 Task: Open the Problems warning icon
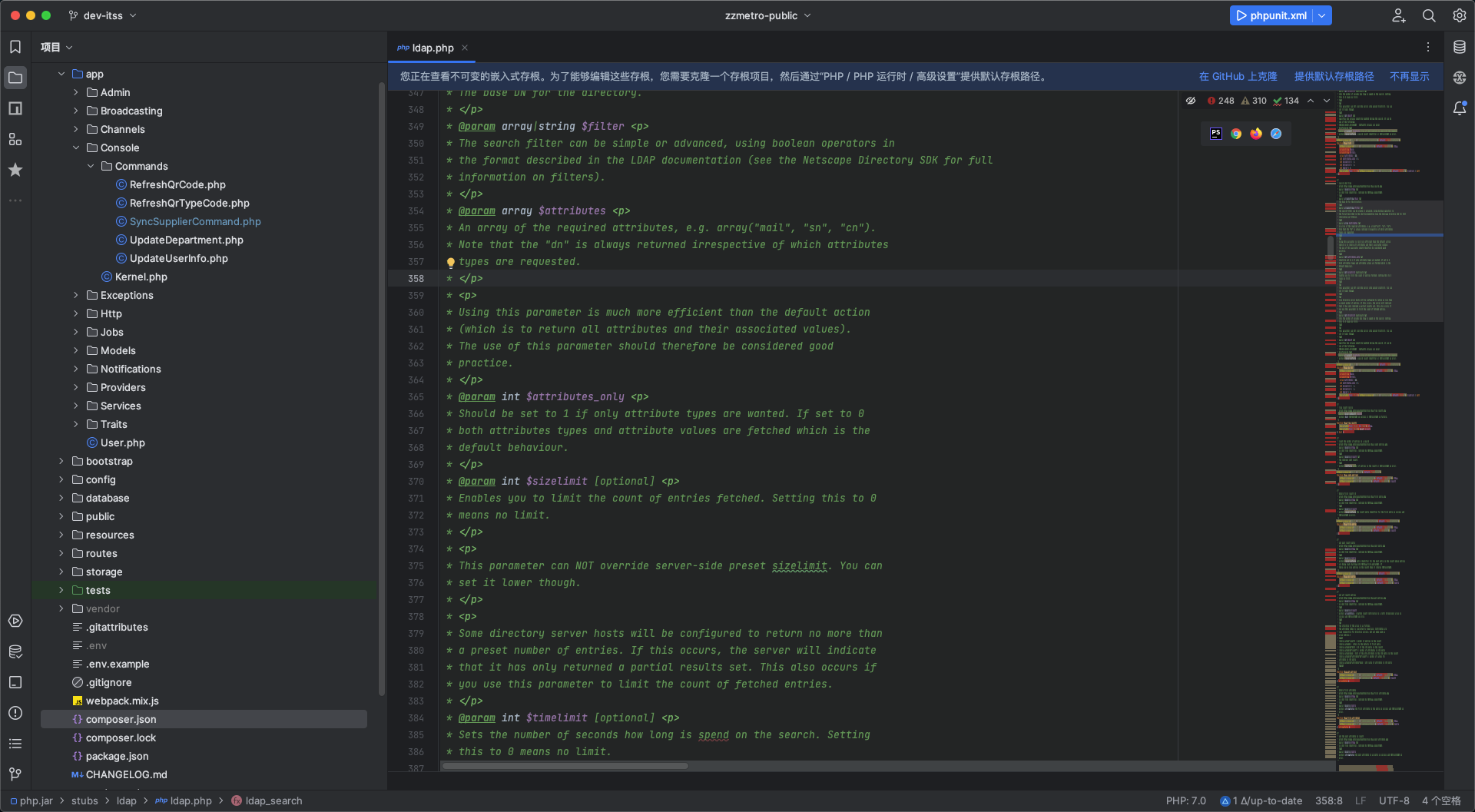pos(15,713)
